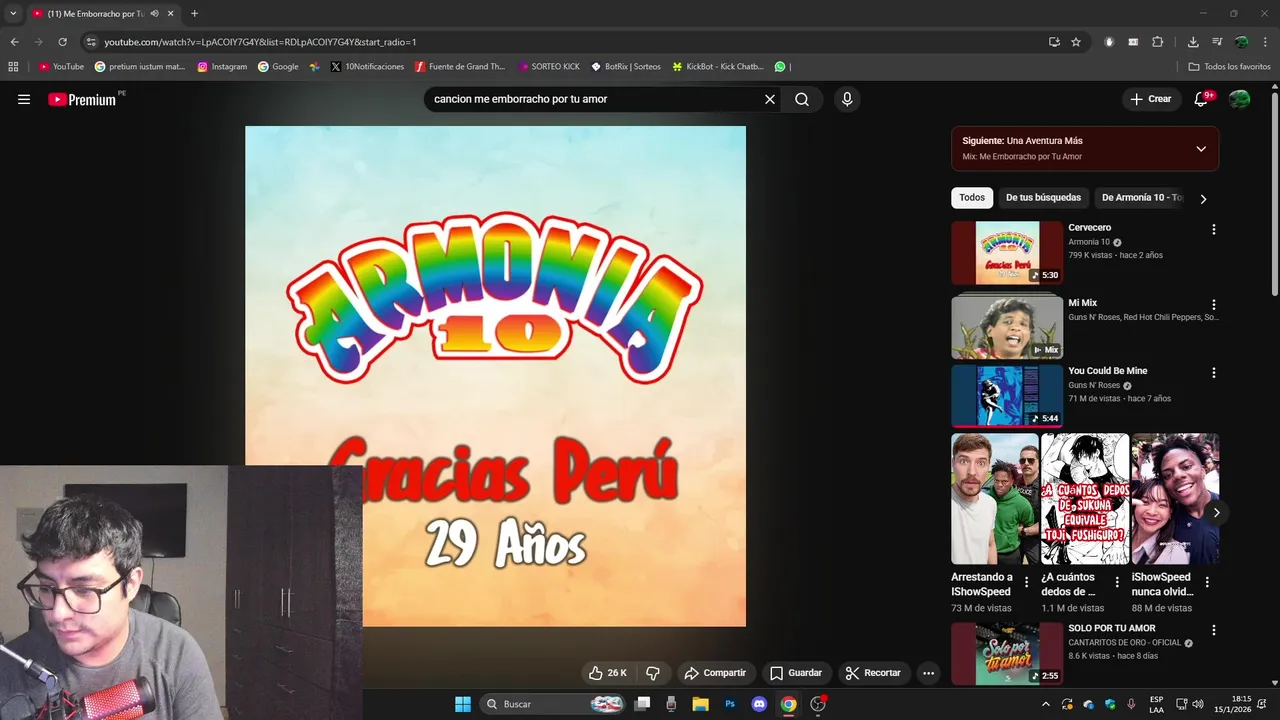Open Discord from the taskbar
Screen dimensions: 1280x720
pyautogui.click(x=759, y=704)
